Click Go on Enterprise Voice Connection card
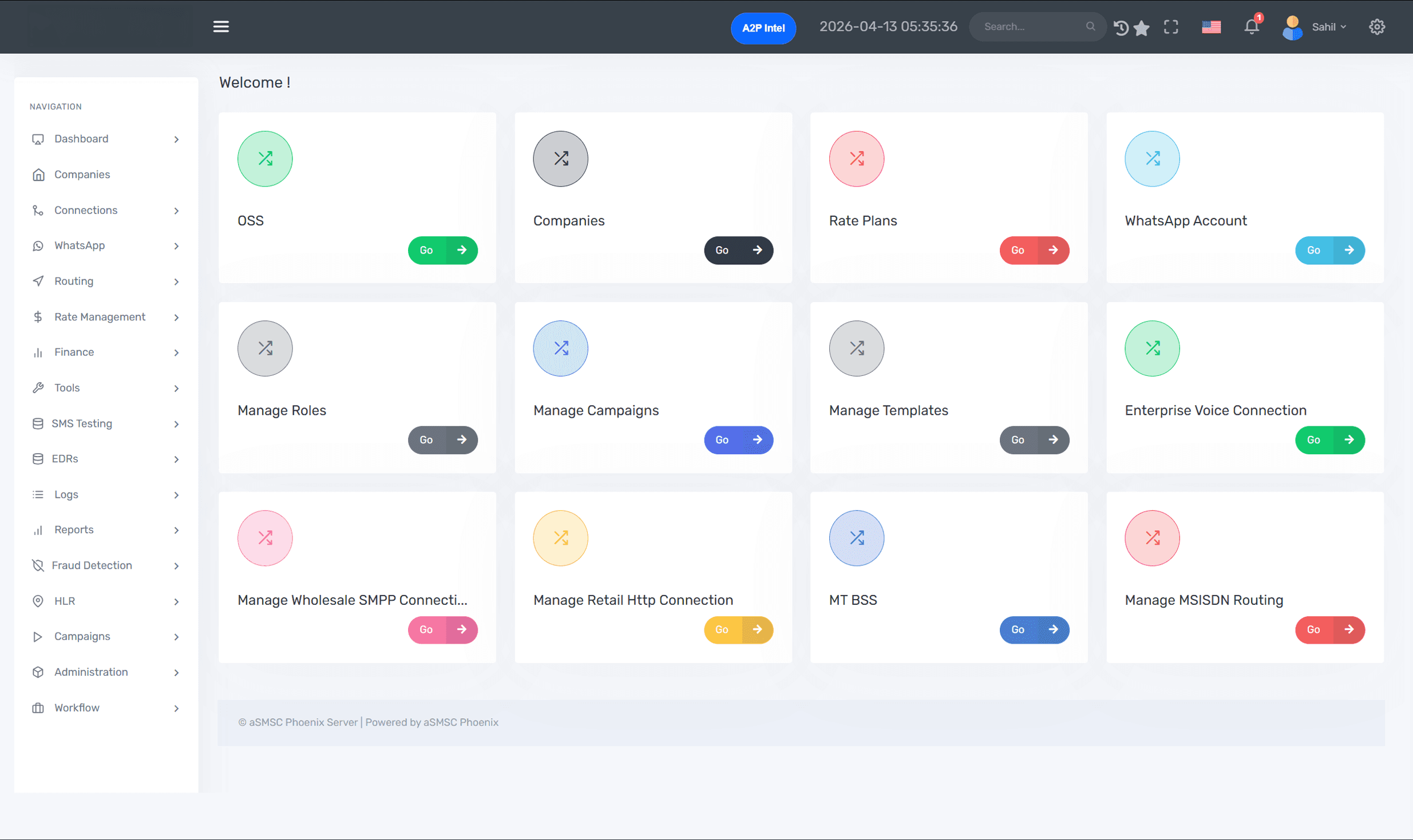This screenshot has width=1413, height=840. tap(1330, 440)
